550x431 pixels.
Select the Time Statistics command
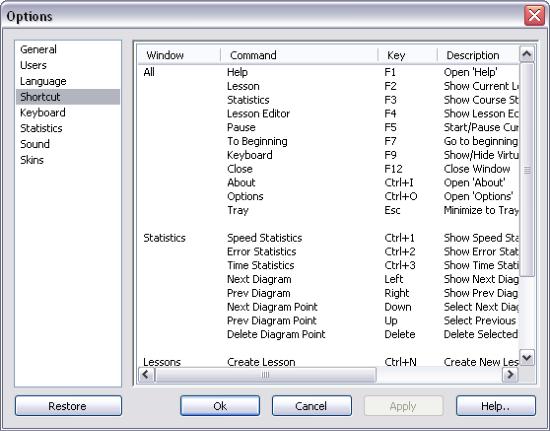[260, 265]
